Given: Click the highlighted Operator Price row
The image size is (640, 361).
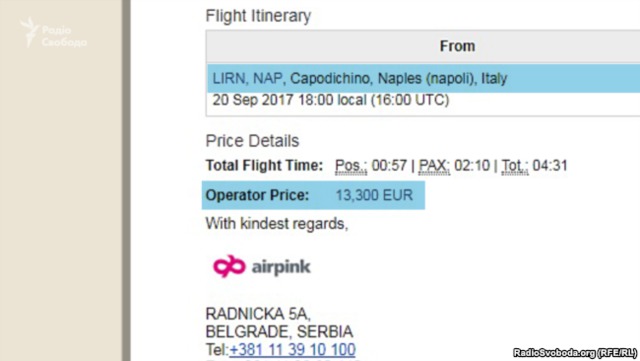Looking at the screenshot, I should 313,195.
